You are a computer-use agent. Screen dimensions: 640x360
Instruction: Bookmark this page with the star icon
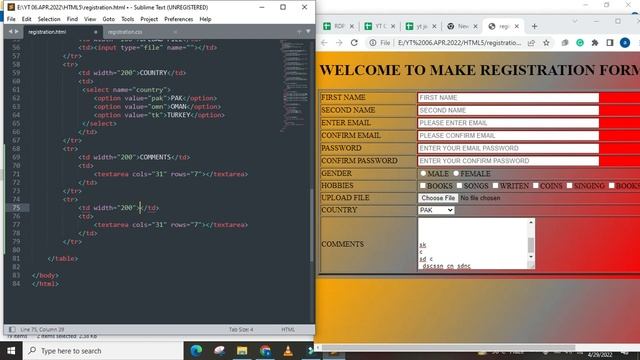(x=546, y=43)
